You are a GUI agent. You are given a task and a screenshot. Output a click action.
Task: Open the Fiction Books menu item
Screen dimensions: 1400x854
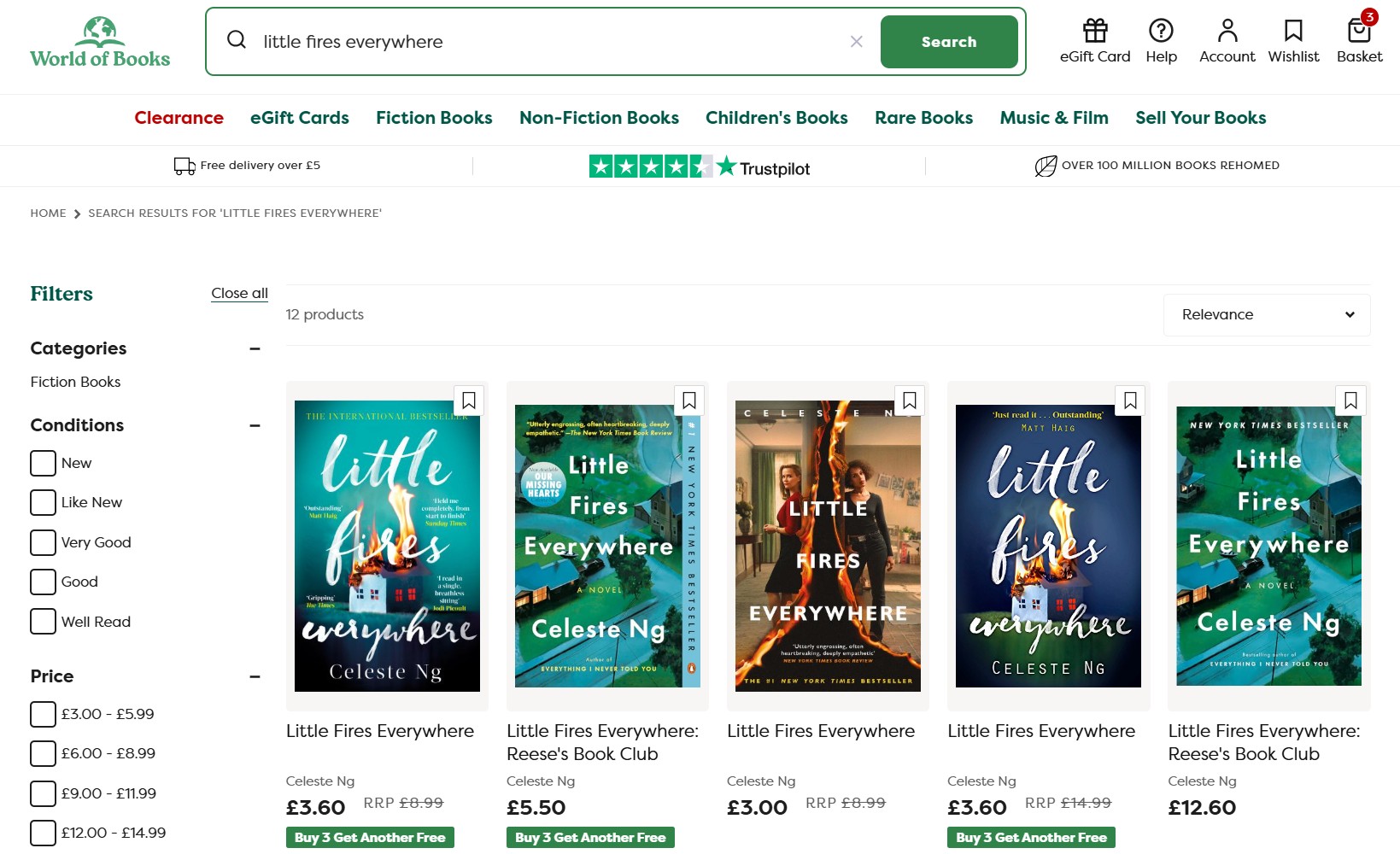[433, 118]
